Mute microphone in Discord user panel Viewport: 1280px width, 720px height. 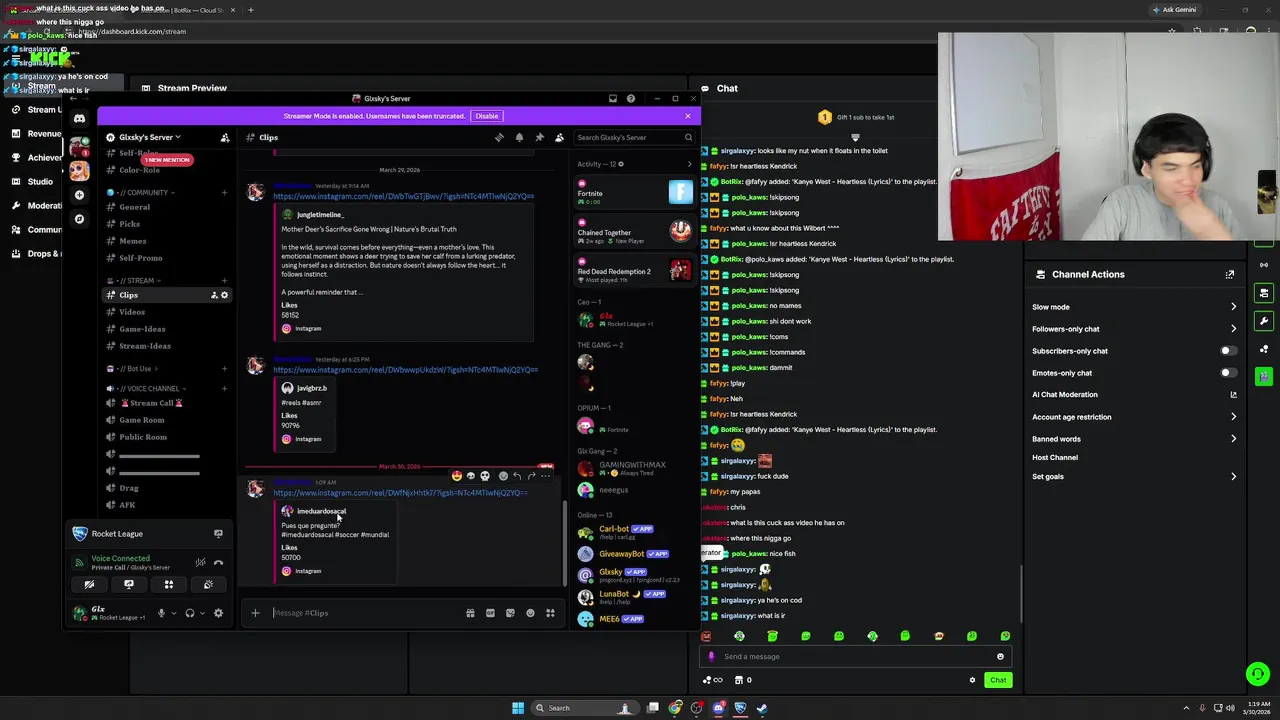coord(161,613)
